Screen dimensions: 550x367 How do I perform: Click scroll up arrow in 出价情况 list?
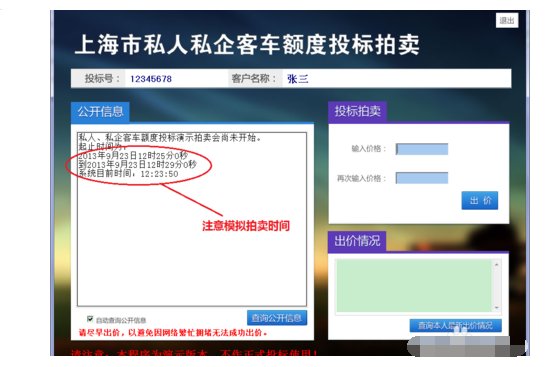tap(496, 265)
